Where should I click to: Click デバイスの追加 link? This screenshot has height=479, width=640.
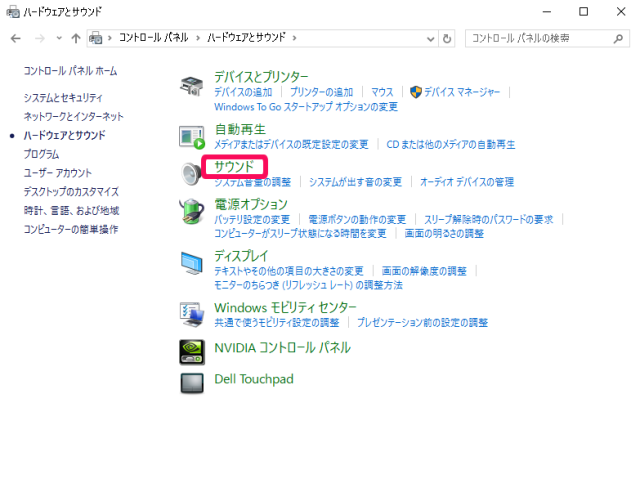point(243,92)
